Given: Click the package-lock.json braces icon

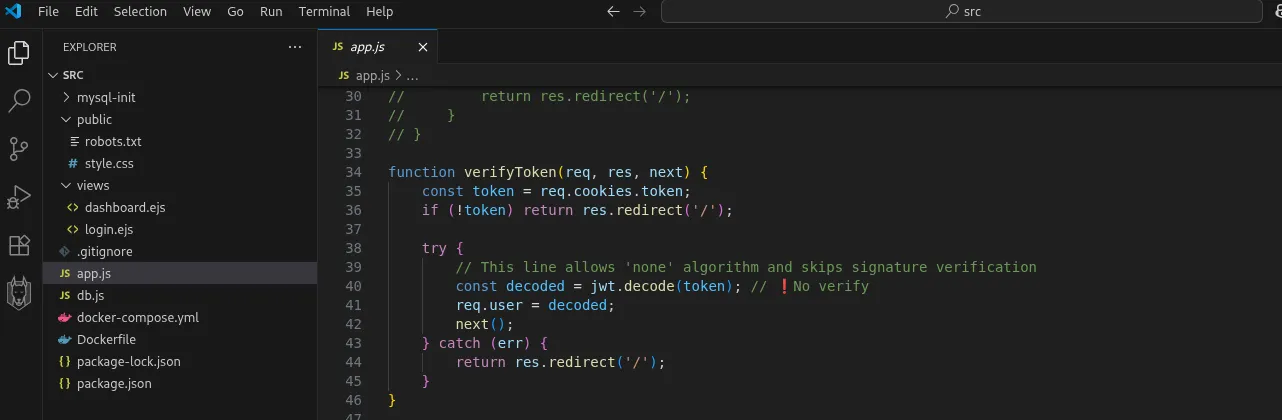Looking at the screenshot, I should point(65,362).
